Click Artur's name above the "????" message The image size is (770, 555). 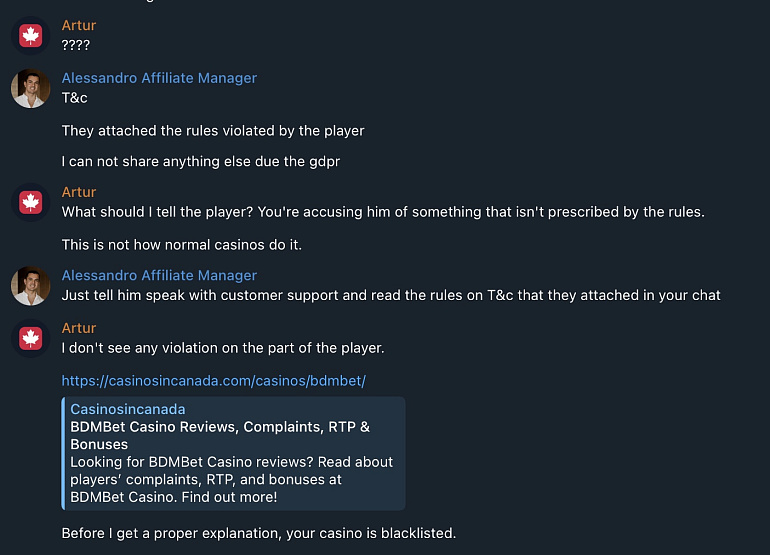pos(79,25)
